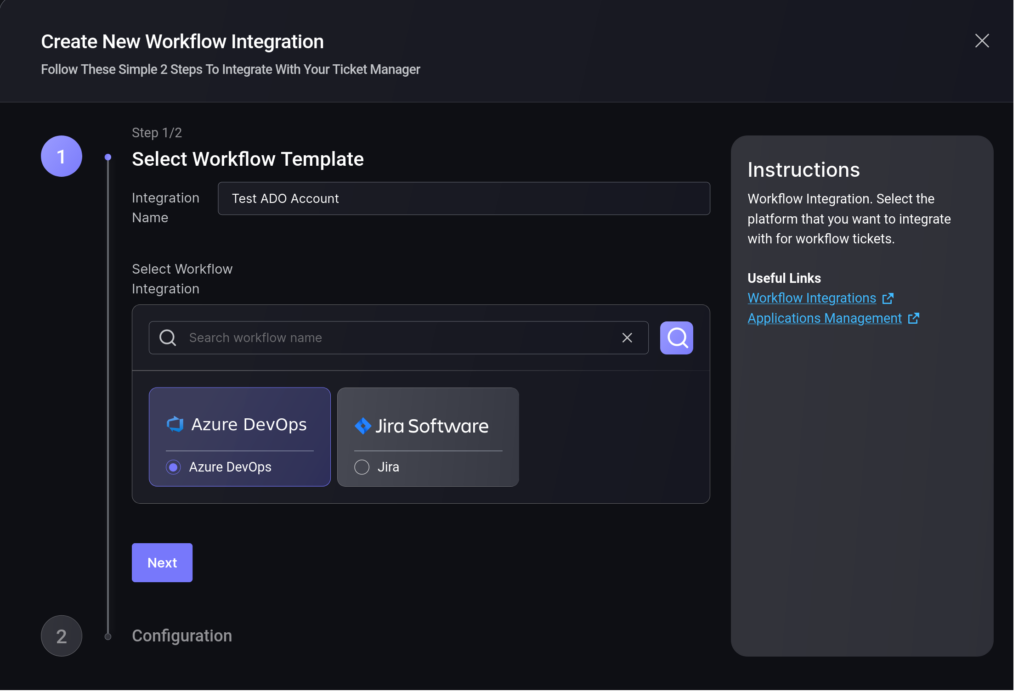Click the Azure DevOps logo icon
Image resolution: width=1024 pixels, height=697 pixels.
[x=175, y=425]
